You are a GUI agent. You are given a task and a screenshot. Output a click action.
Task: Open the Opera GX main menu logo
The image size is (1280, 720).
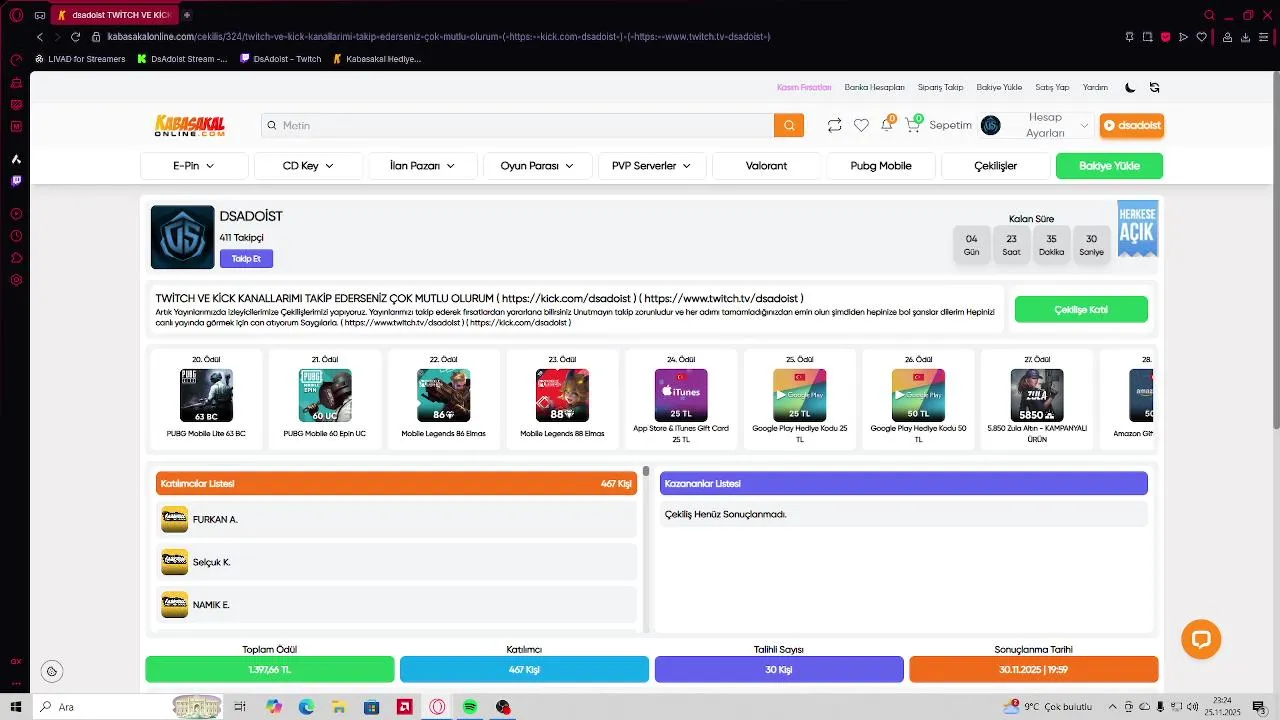[16, 15]
